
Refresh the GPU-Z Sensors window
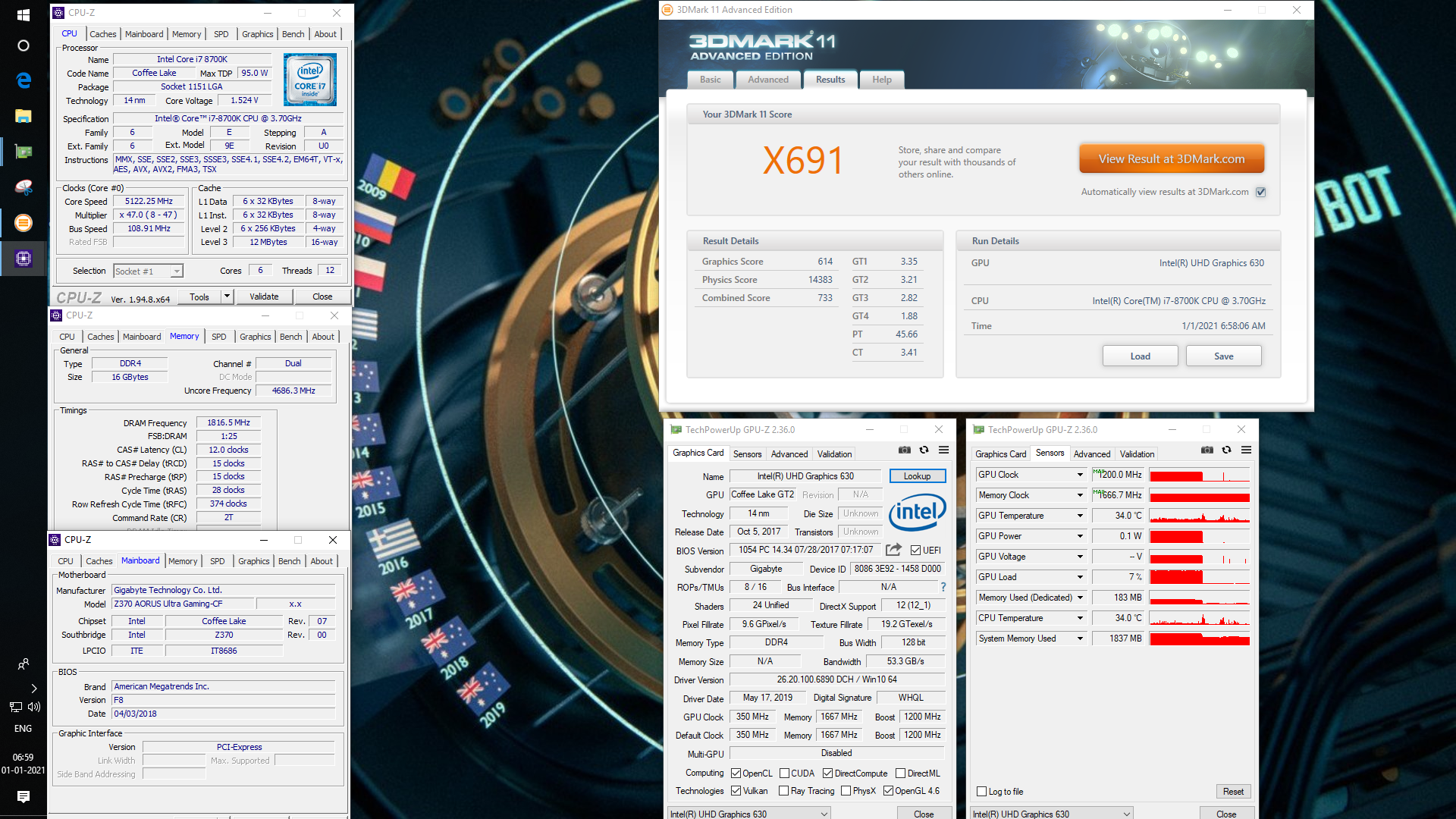tap(1226, 450)
